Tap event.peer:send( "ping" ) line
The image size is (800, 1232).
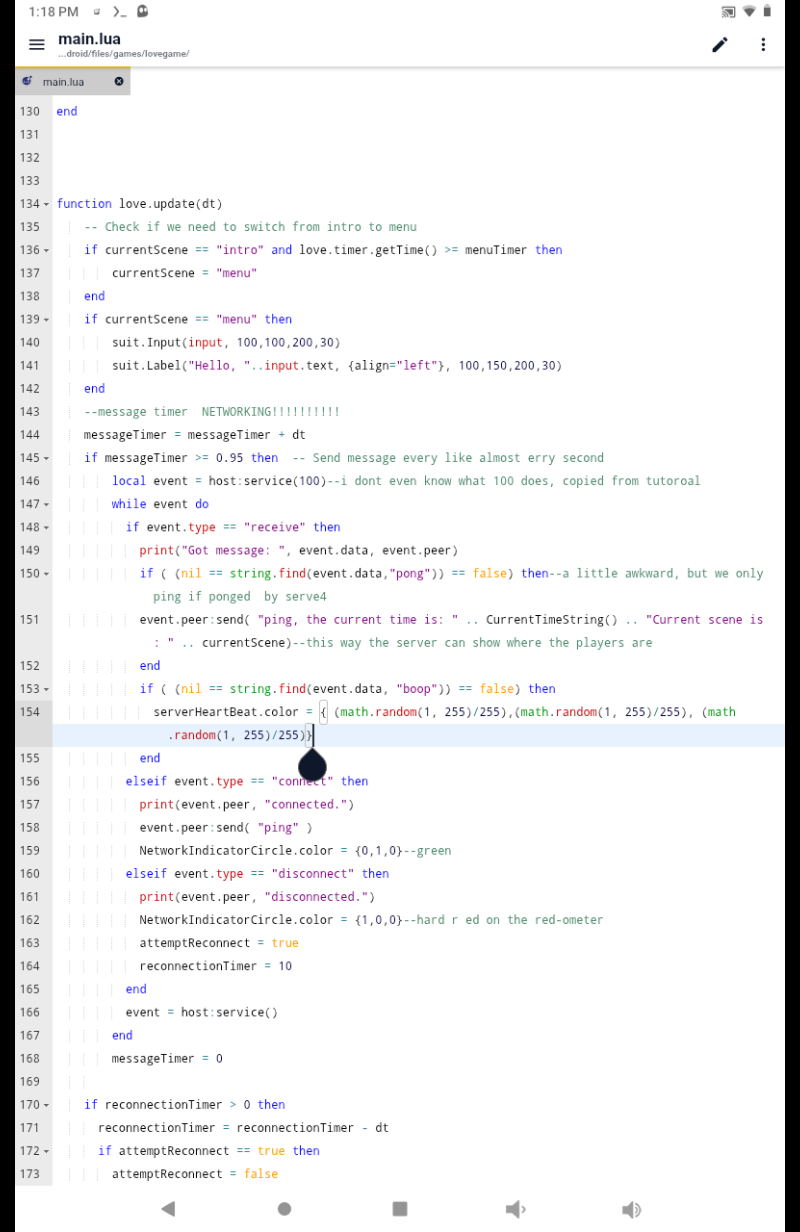tap(225, 827)
